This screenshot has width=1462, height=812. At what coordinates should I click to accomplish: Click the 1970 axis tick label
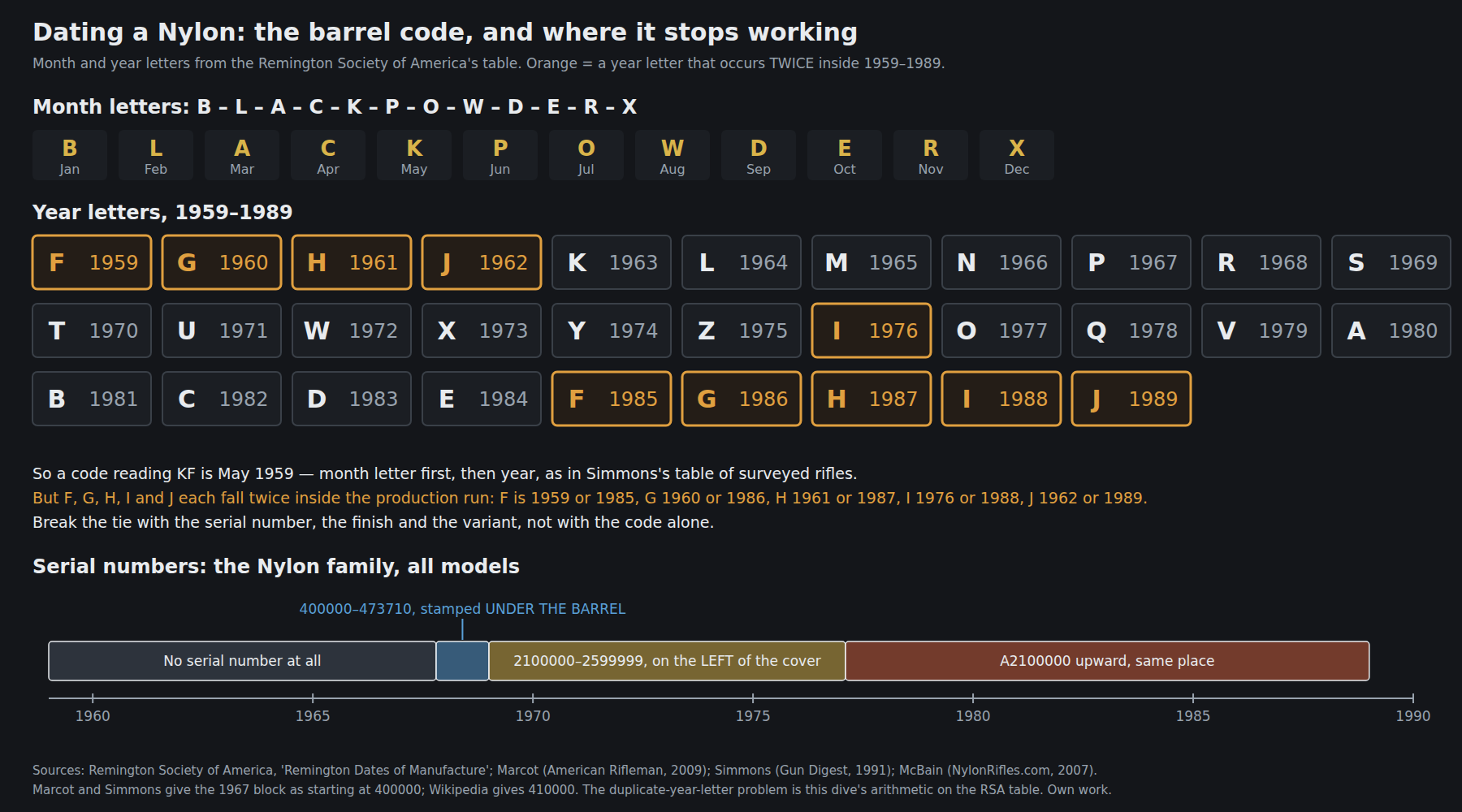click(x=533, y=716)
